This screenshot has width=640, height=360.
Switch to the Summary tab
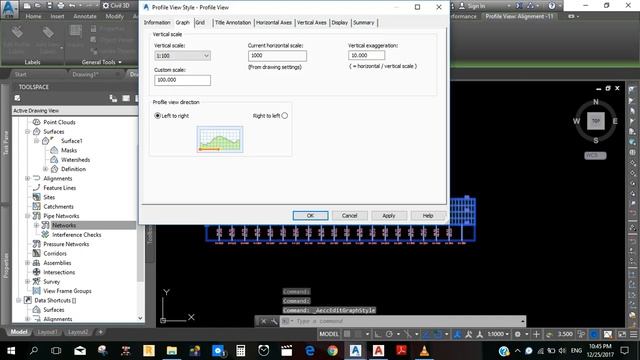click(364, 22)
